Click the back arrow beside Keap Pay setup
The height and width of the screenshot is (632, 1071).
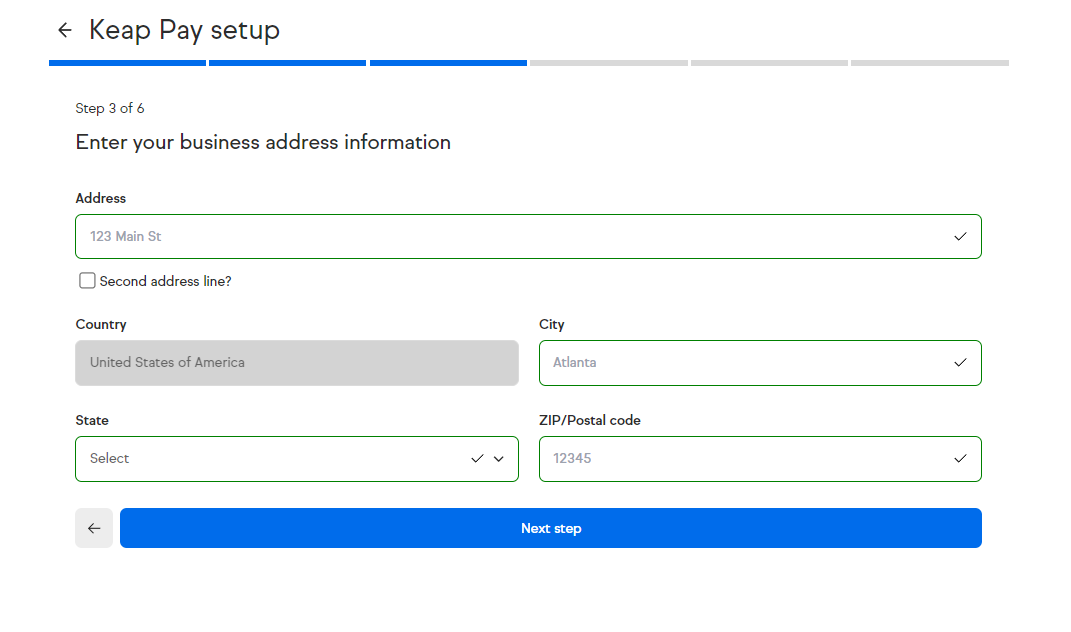(65, 30)
